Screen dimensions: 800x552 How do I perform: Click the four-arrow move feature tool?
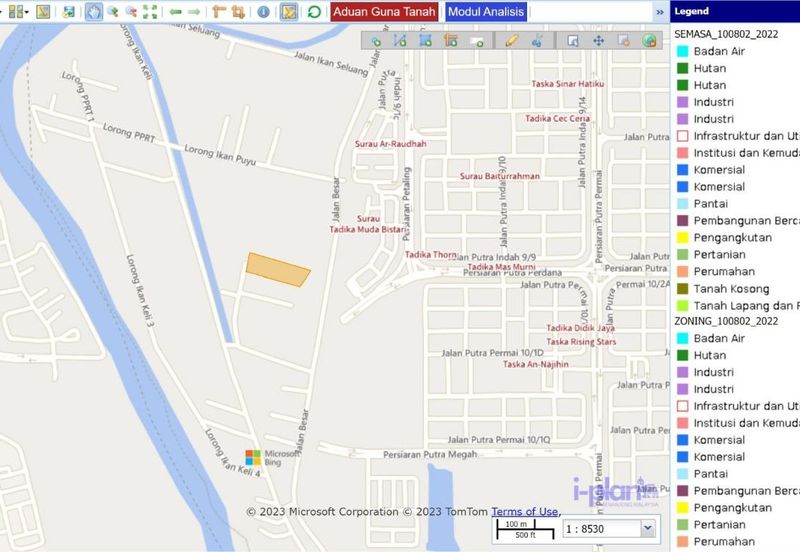pyautogui.click(x=598, y=41)
